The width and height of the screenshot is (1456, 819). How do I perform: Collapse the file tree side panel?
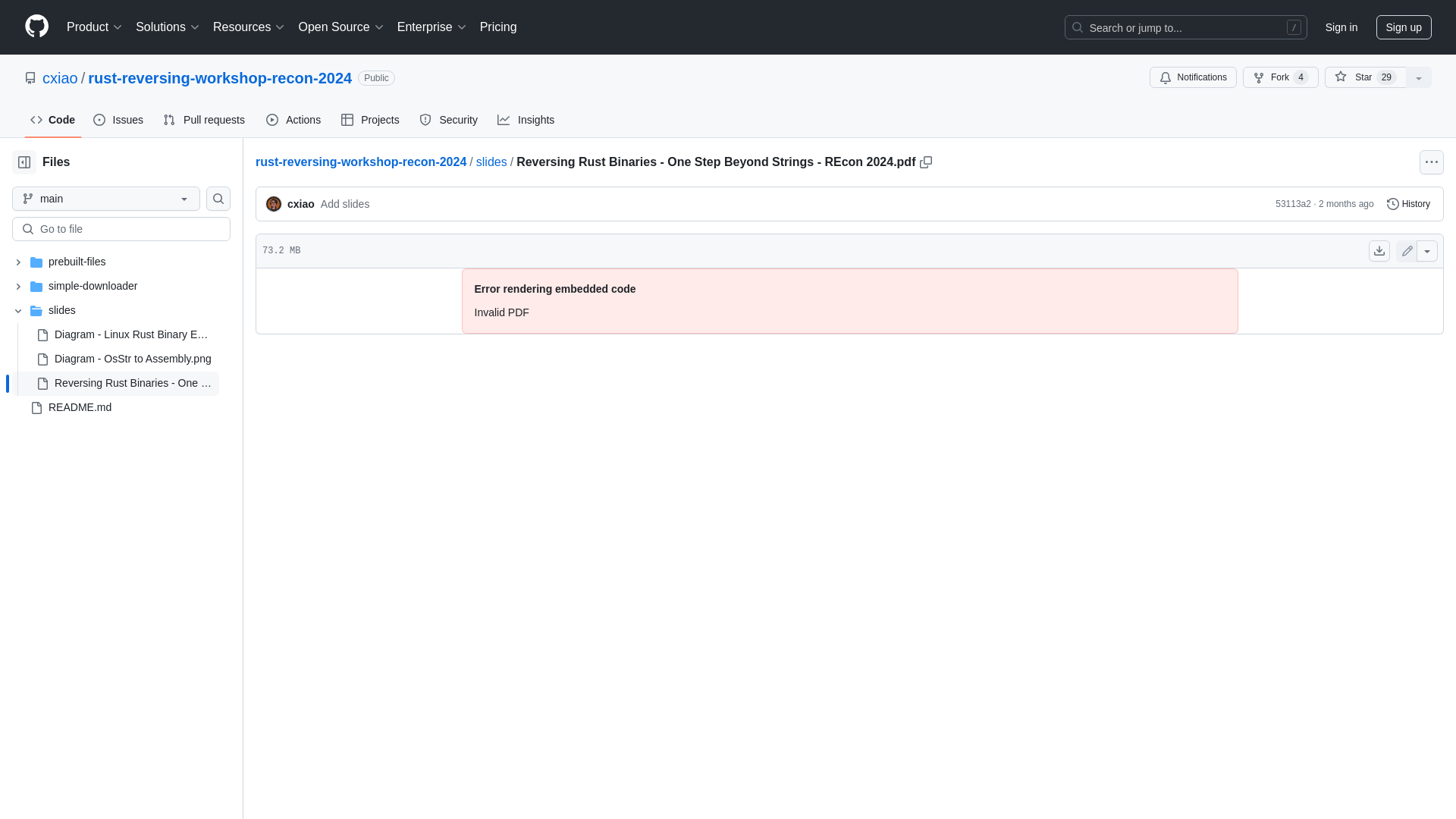[x=24, y=162]
